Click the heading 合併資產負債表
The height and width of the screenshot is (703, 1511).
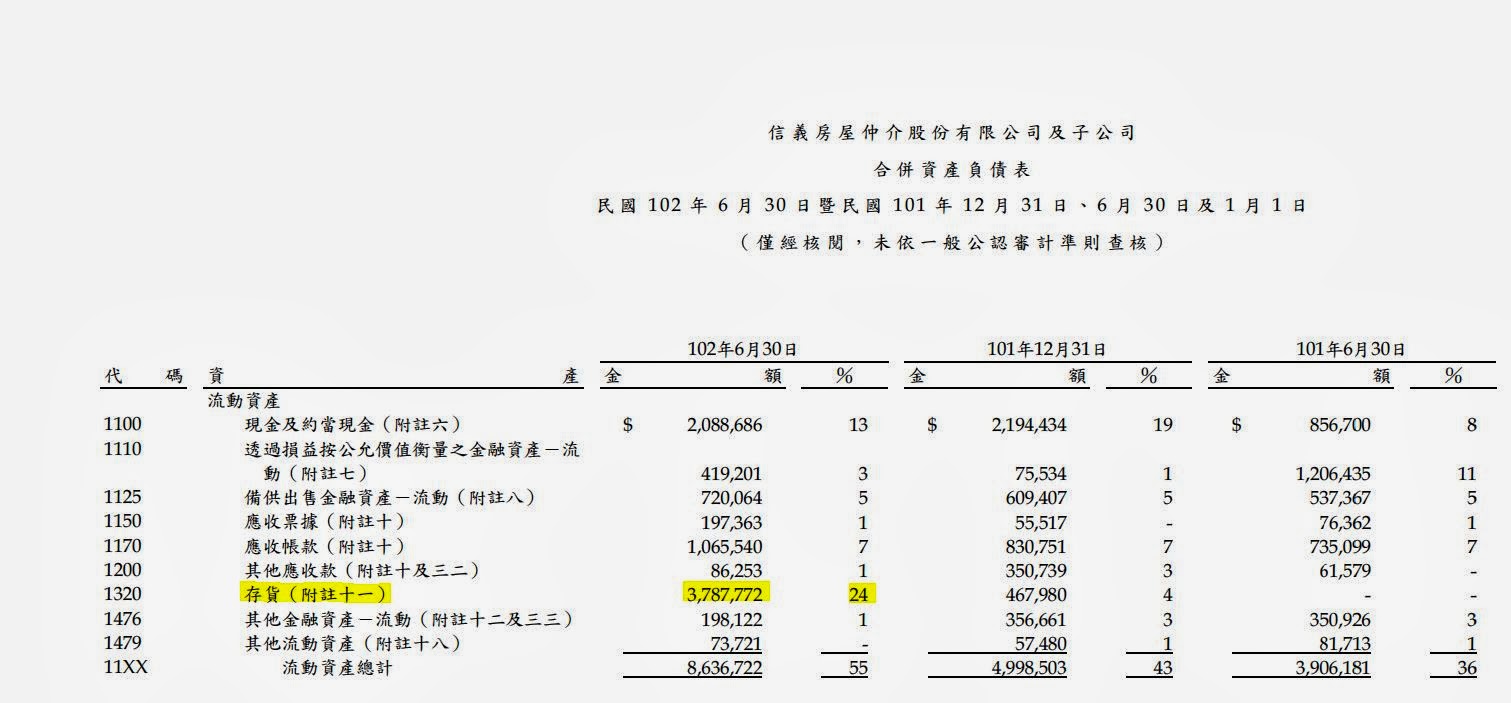(x=951, y=169)
